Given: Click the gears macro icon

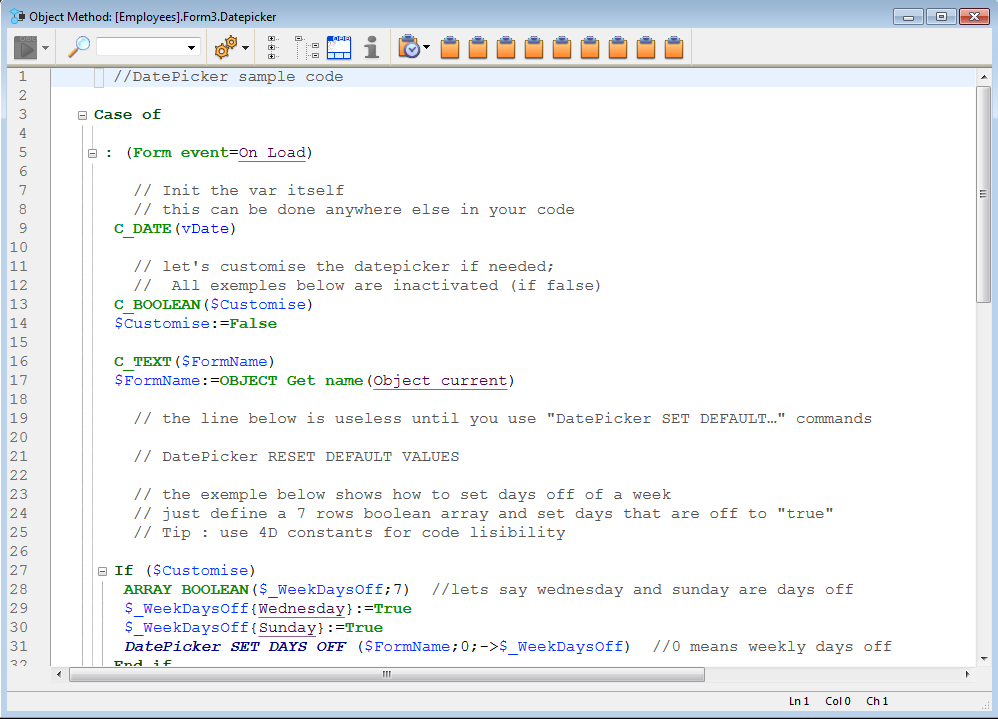Looking at the screenshot, I should [x=226, y=47].
